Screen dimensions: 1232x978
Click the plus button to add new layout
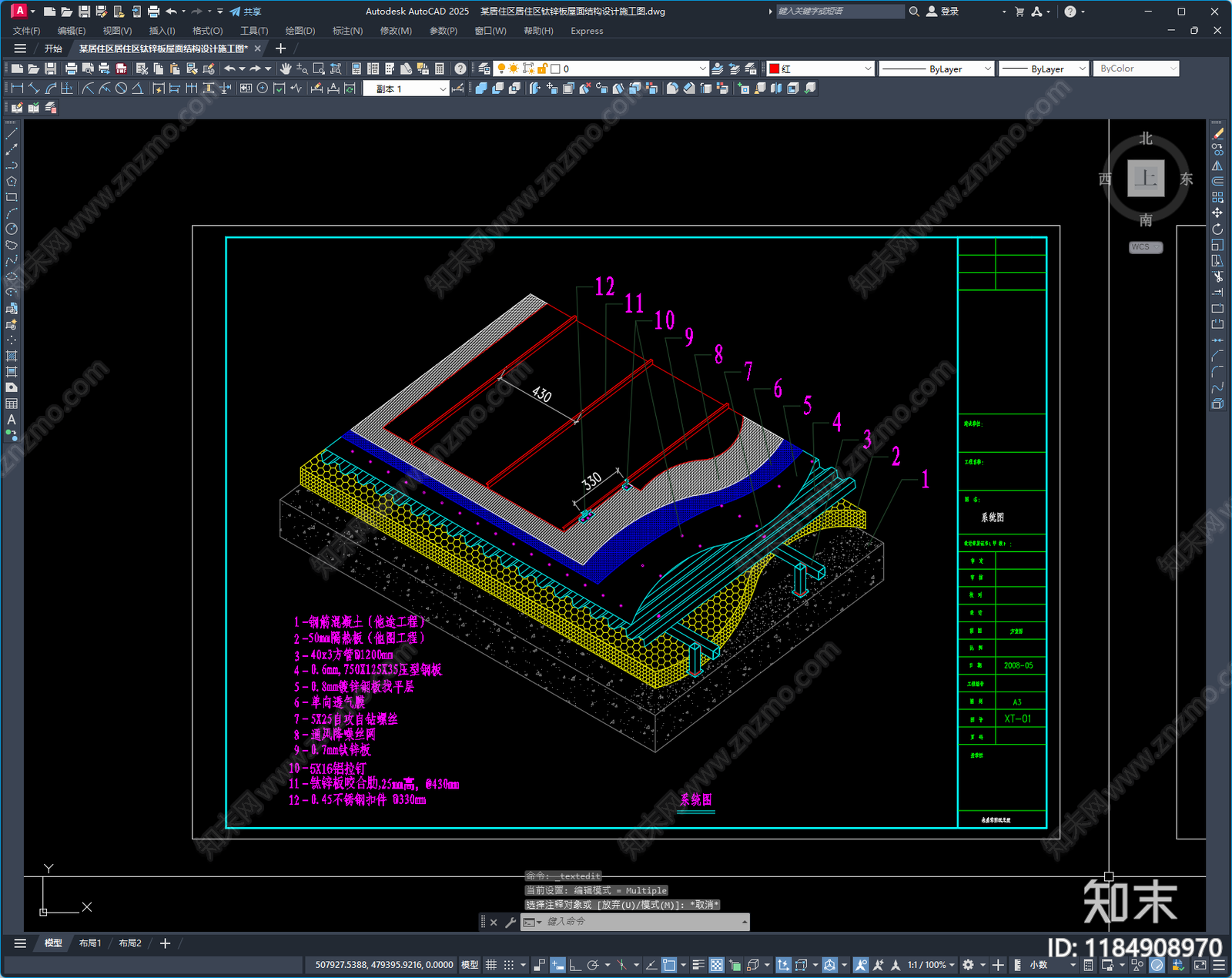[165, 943]
